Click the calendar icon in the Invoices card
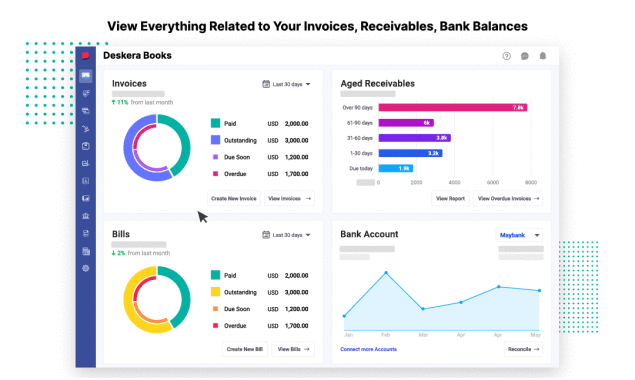The width and height of the screenshot is (635, 380). [x=266, y=84]
